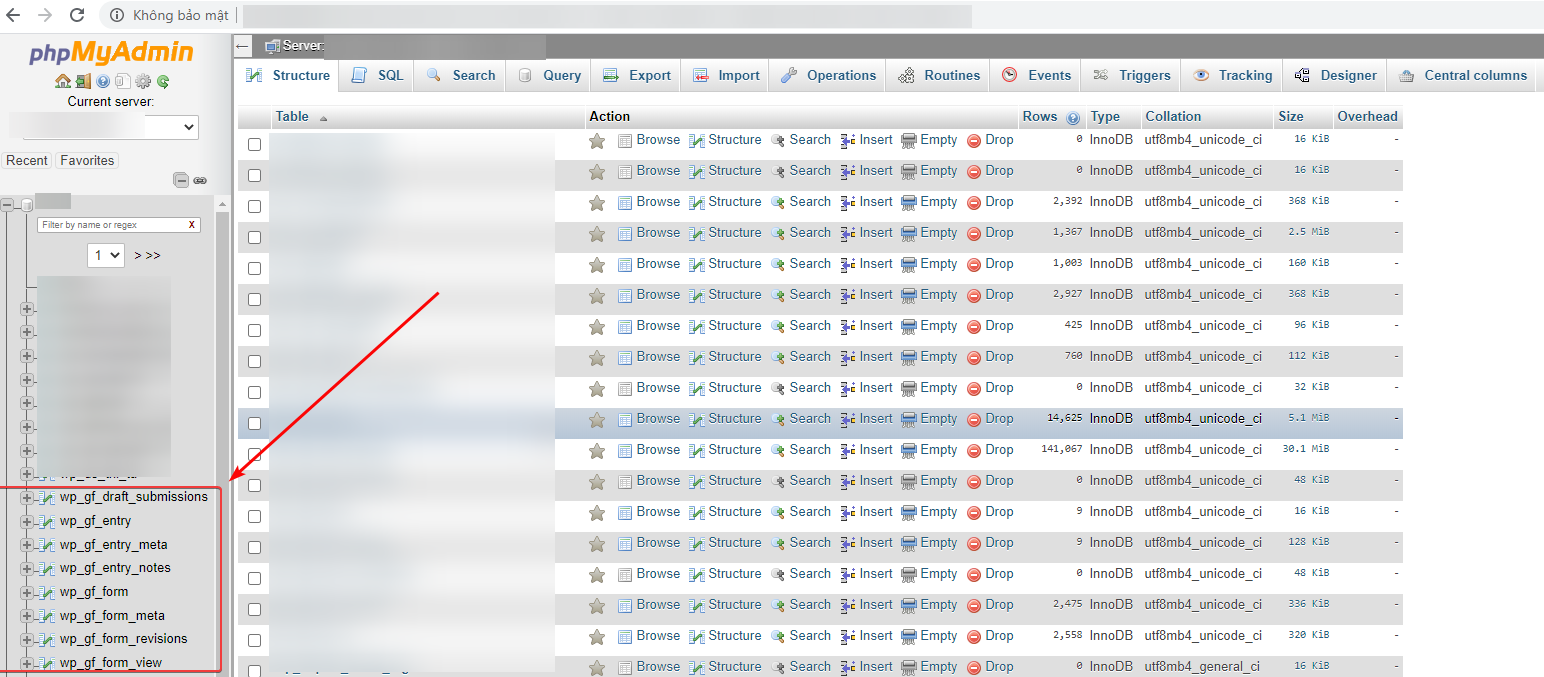1544x677 pixels.
Task: Check the box for the 1,003 rows table
Action: tap(254, 268)
